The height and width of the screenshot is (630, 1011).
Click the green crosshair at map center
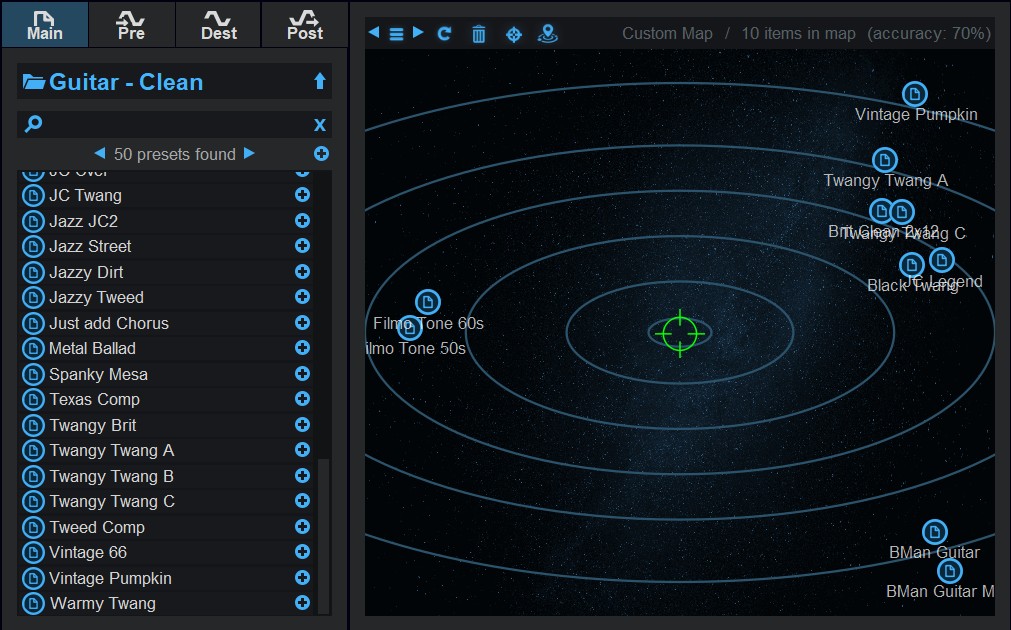click(x=680, y=332)
